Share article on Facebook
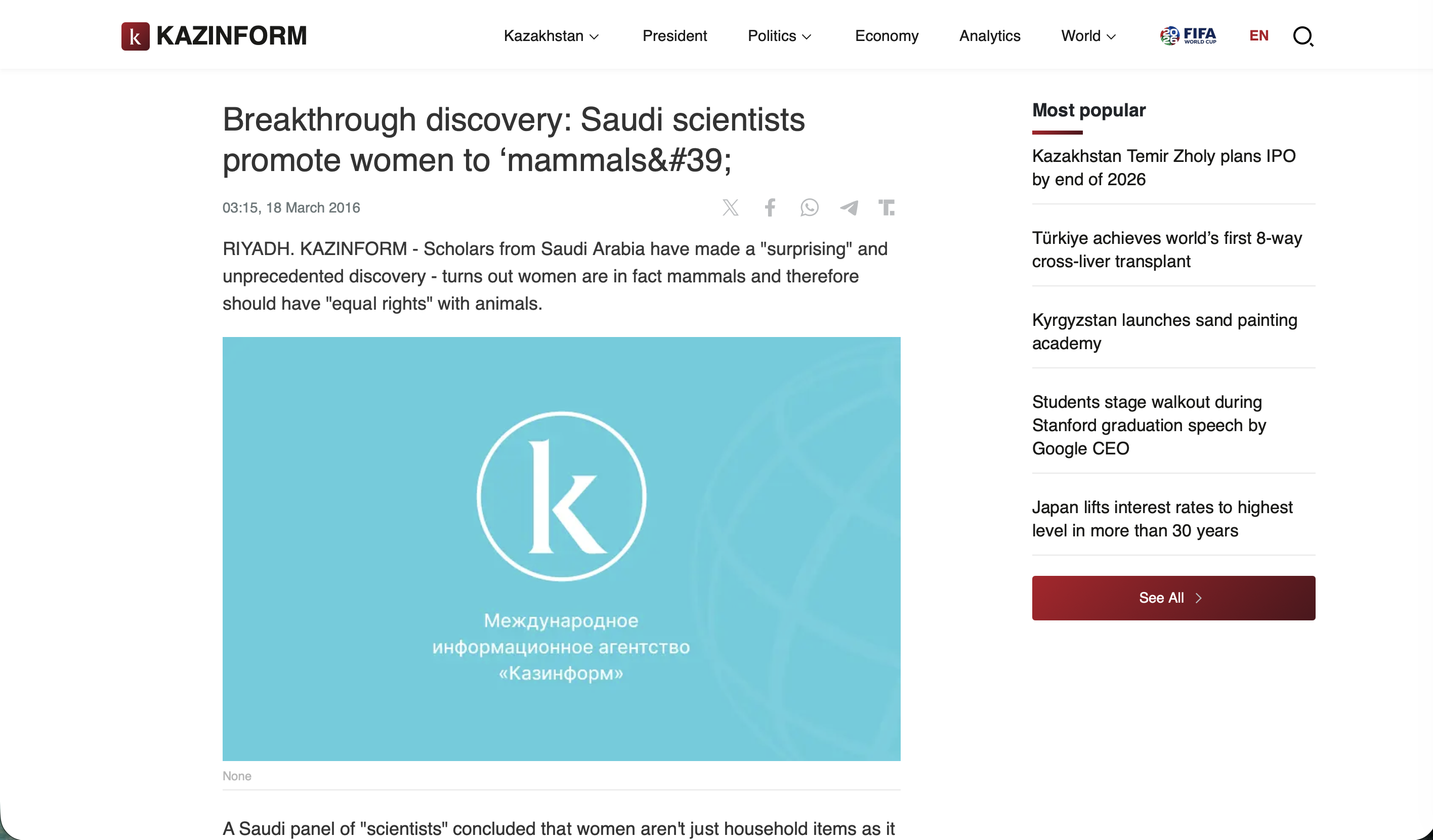The image size is (1433, 840). [770, 207]
